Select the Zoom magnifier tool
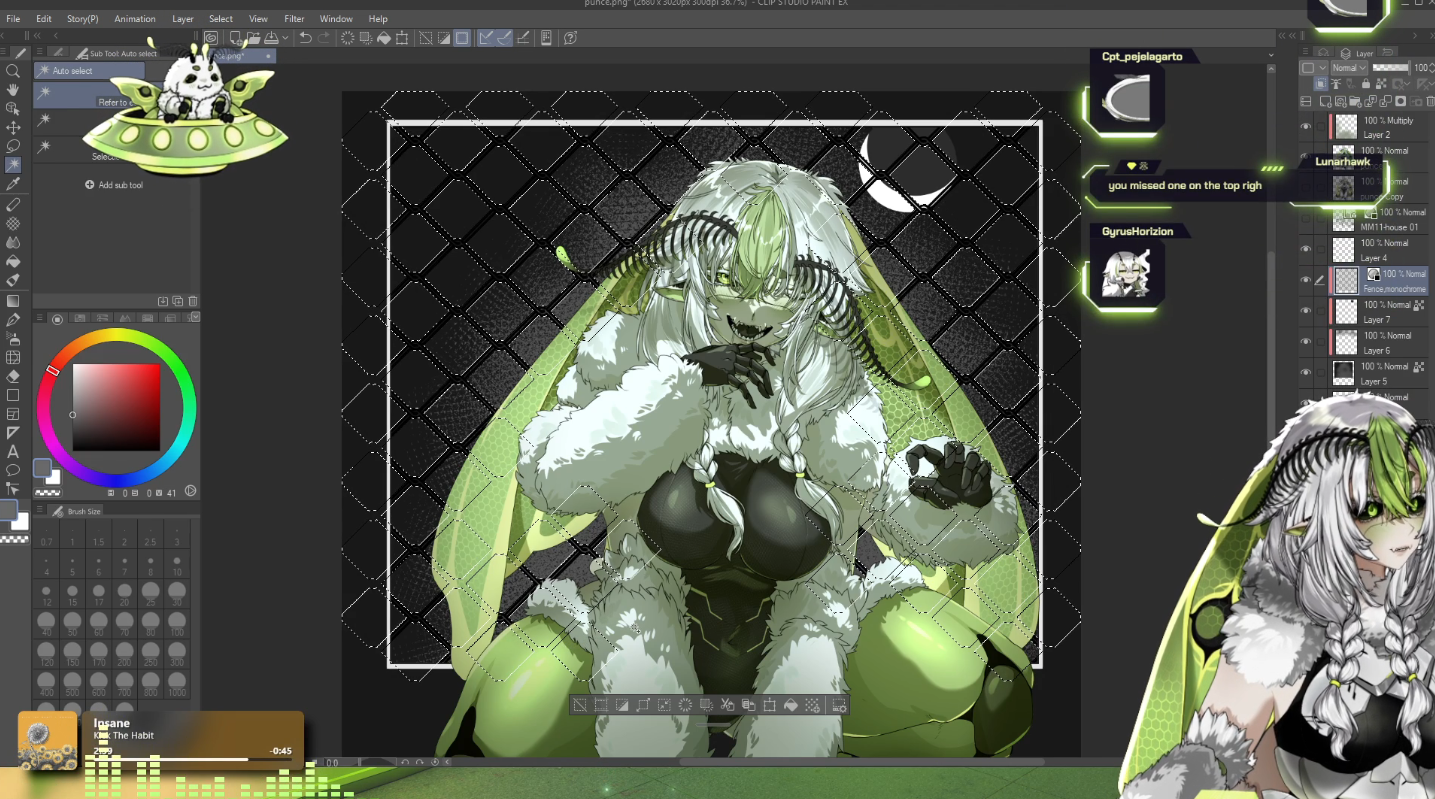1435x799 pixels. [x=13, y=71]
